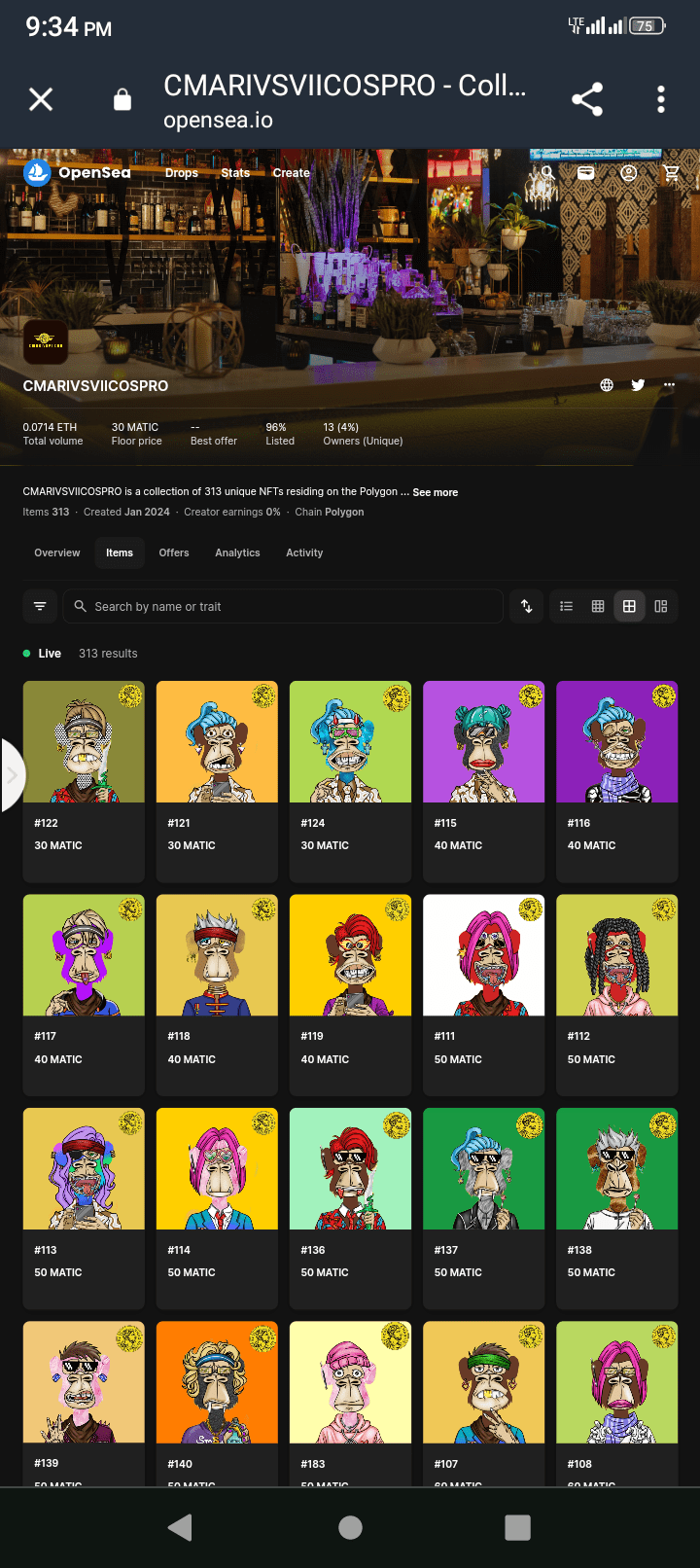Open NFT #115 thumbnail
Viewport: 700px width, 1568px height.
point(483,742)
